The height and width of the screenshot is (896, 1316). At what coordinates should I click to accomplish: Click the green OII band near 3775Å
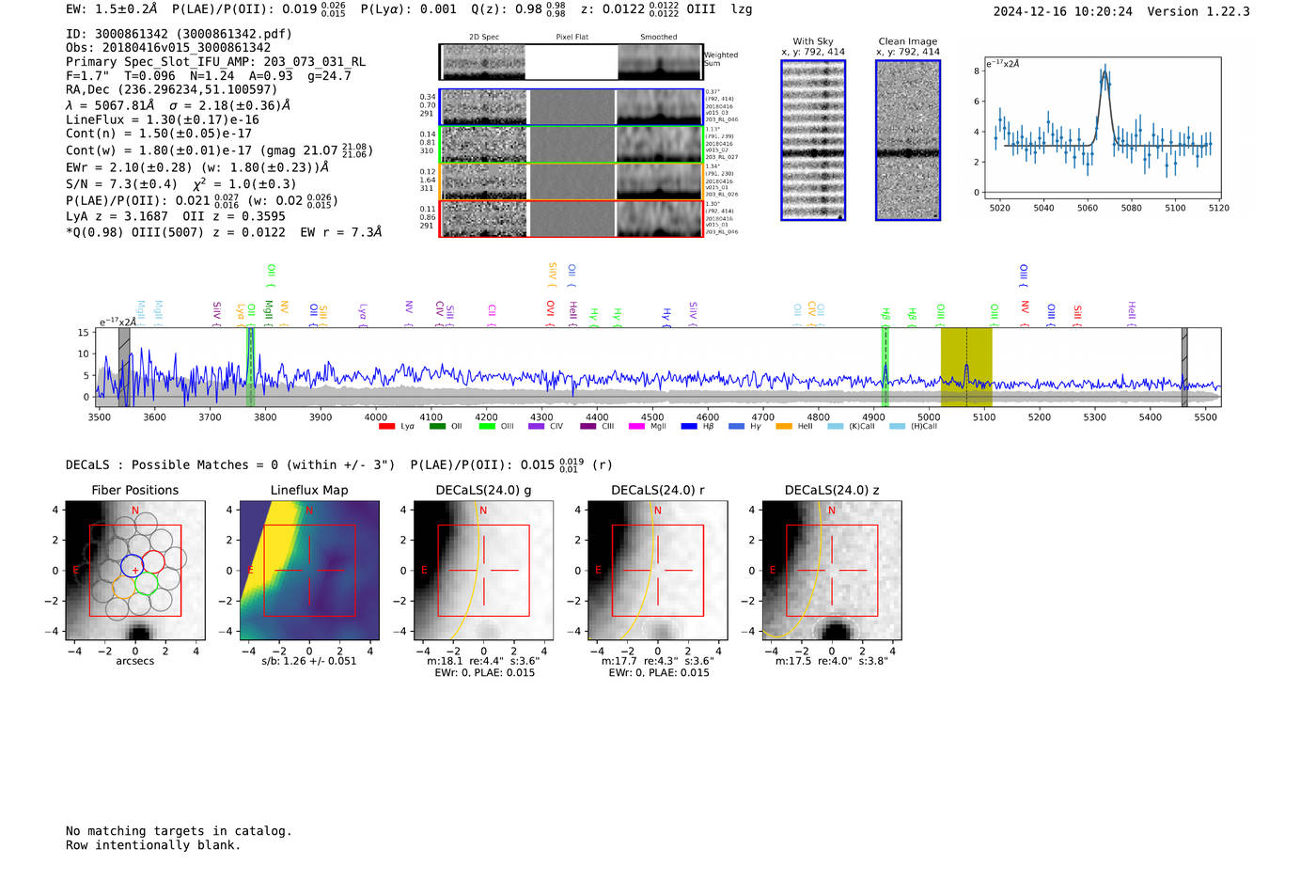coord(250,368)
